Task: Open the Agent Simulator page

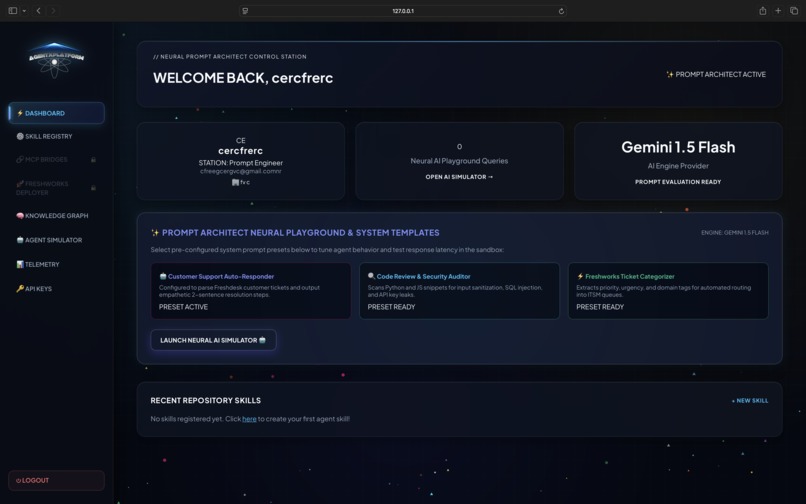Action: [57, 240]
